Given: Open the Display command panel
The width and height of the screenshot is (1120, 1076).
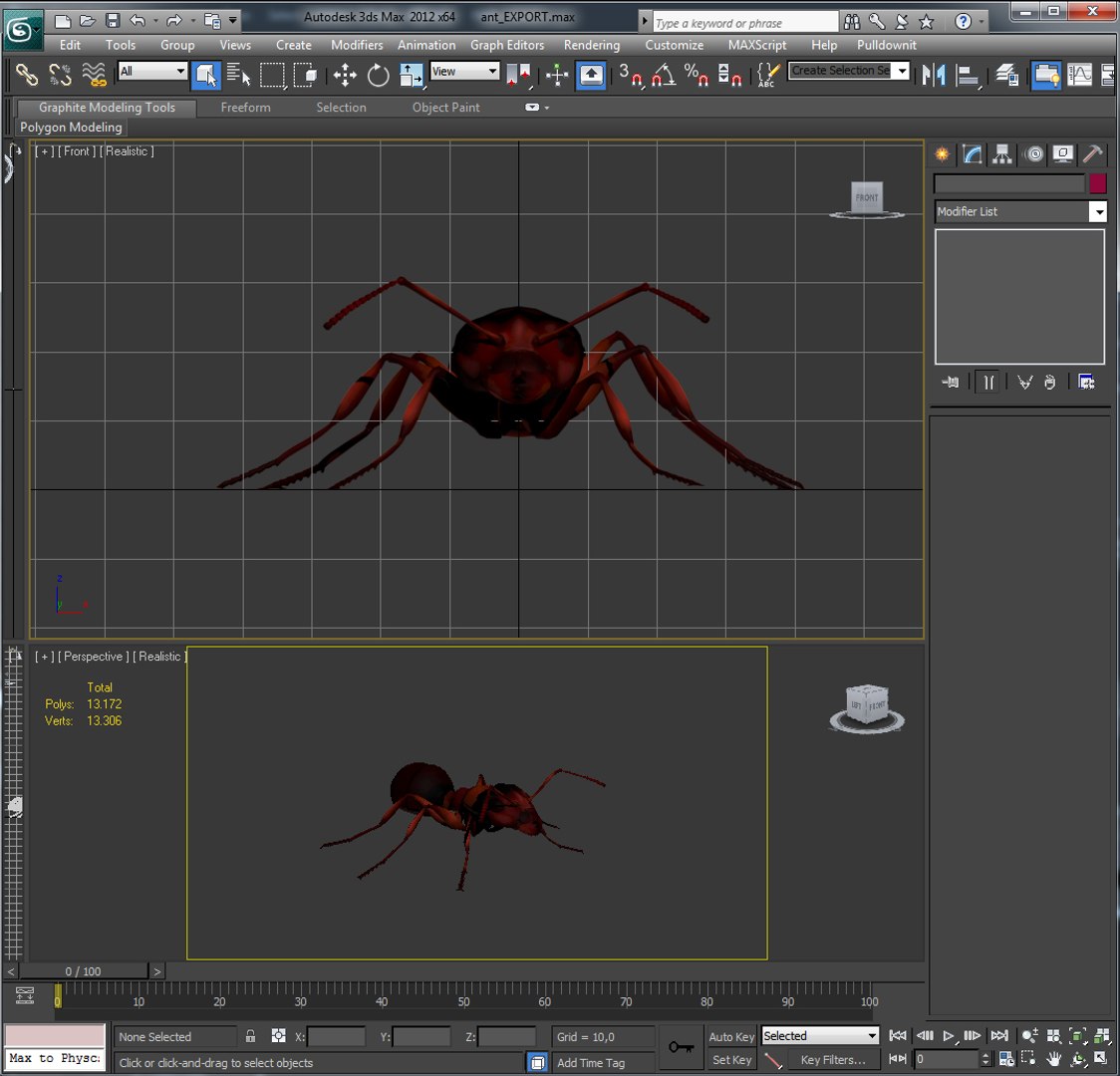Looking at the screenshot, I should 1063,154.
